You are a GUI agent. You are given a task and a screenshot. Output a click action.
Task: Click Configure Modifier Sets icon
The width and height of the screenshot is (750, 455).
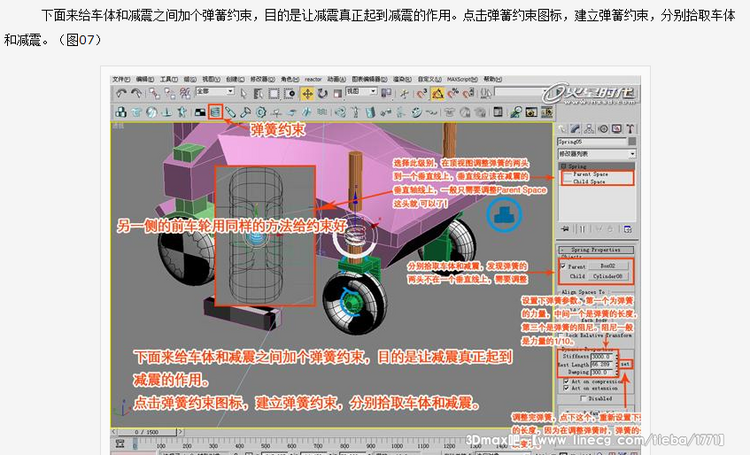(x=628, y=229)
